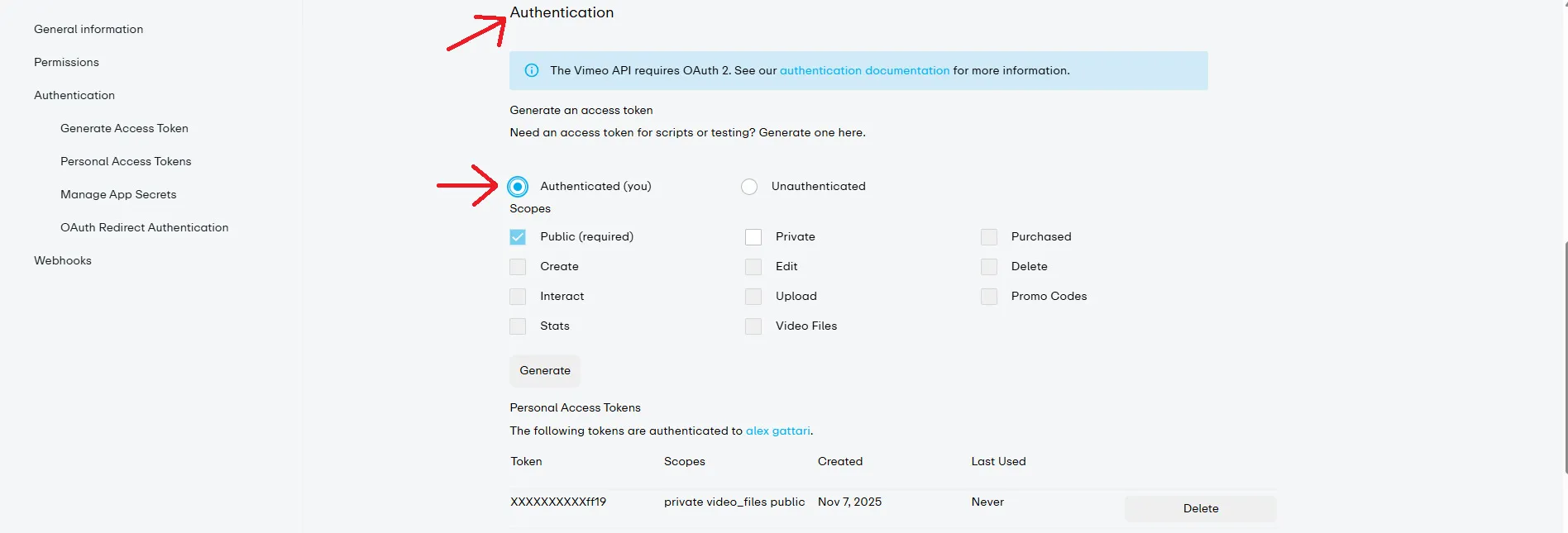
Task: Check the Purchased scope box
Action: point(989,237)
